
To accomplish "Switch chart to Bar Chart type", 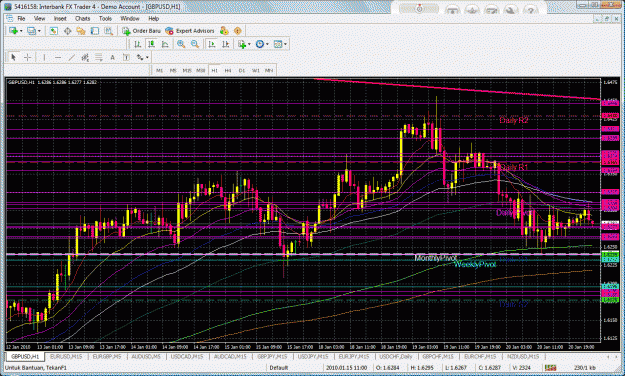I will 138,44.
